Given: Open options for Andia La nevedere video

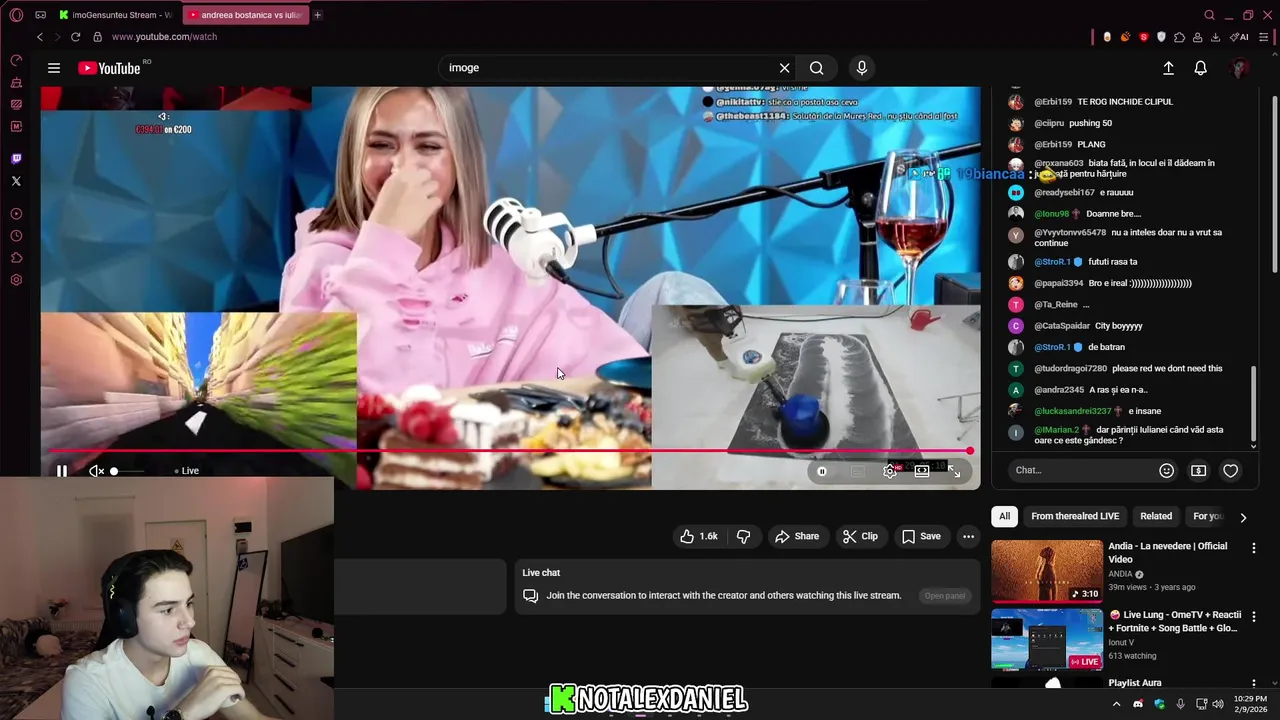Looking at the screenshot, I should pyautogui.click(x=1253, y=548).
